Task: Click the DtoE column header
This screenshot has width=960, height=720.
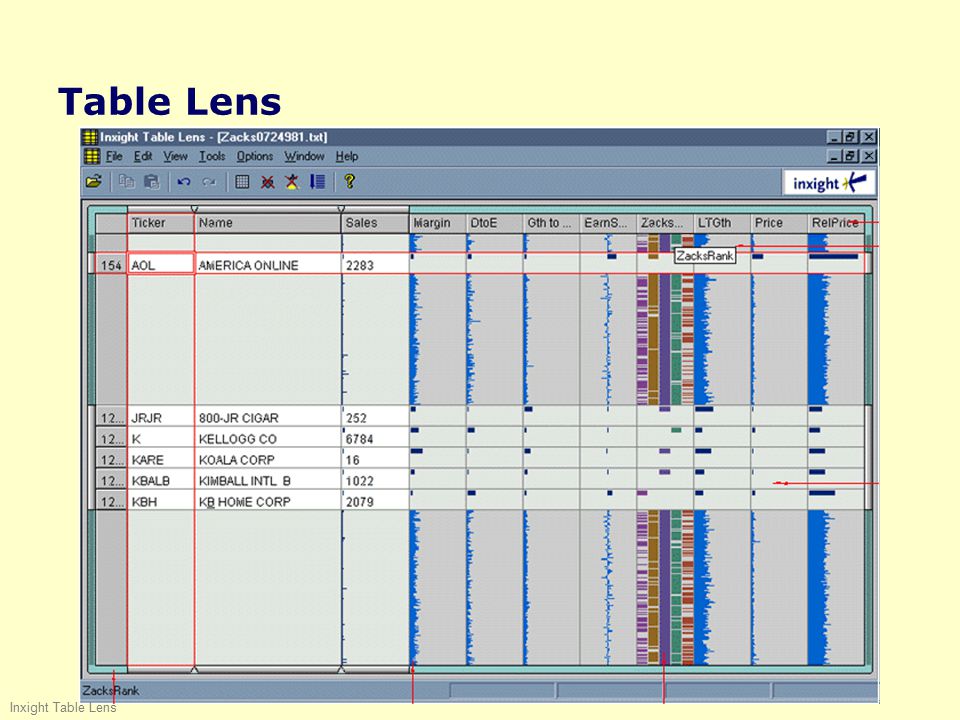Action: (495, 223)
